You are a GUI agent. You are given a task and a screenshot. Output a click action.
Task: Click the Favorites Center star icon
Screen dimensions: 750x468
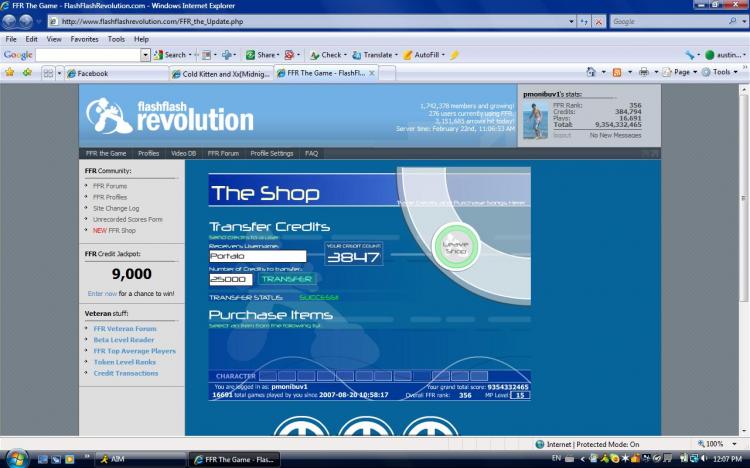click(10, 73)
